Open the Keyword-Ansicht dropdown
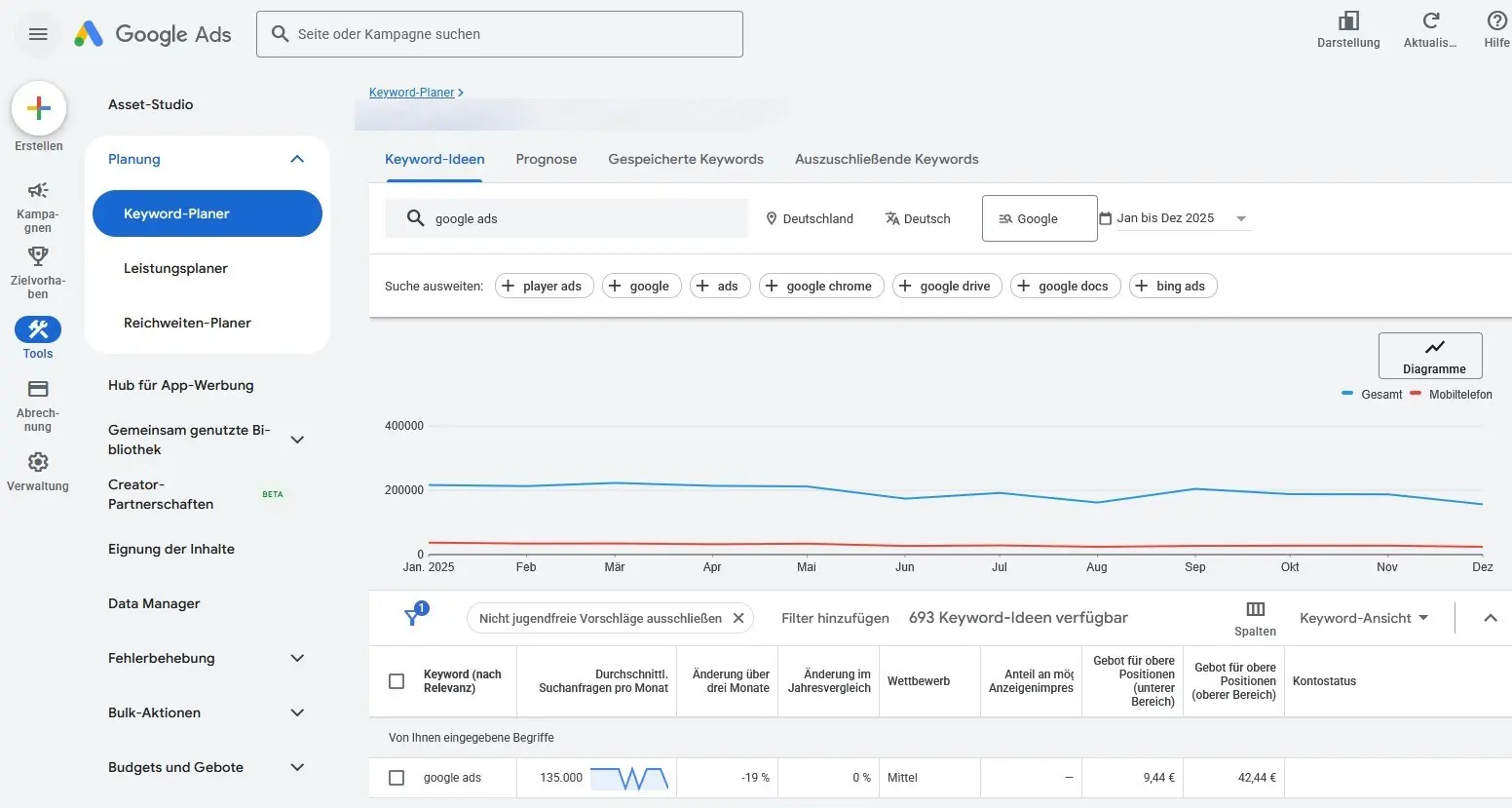 coord(1362,617)
